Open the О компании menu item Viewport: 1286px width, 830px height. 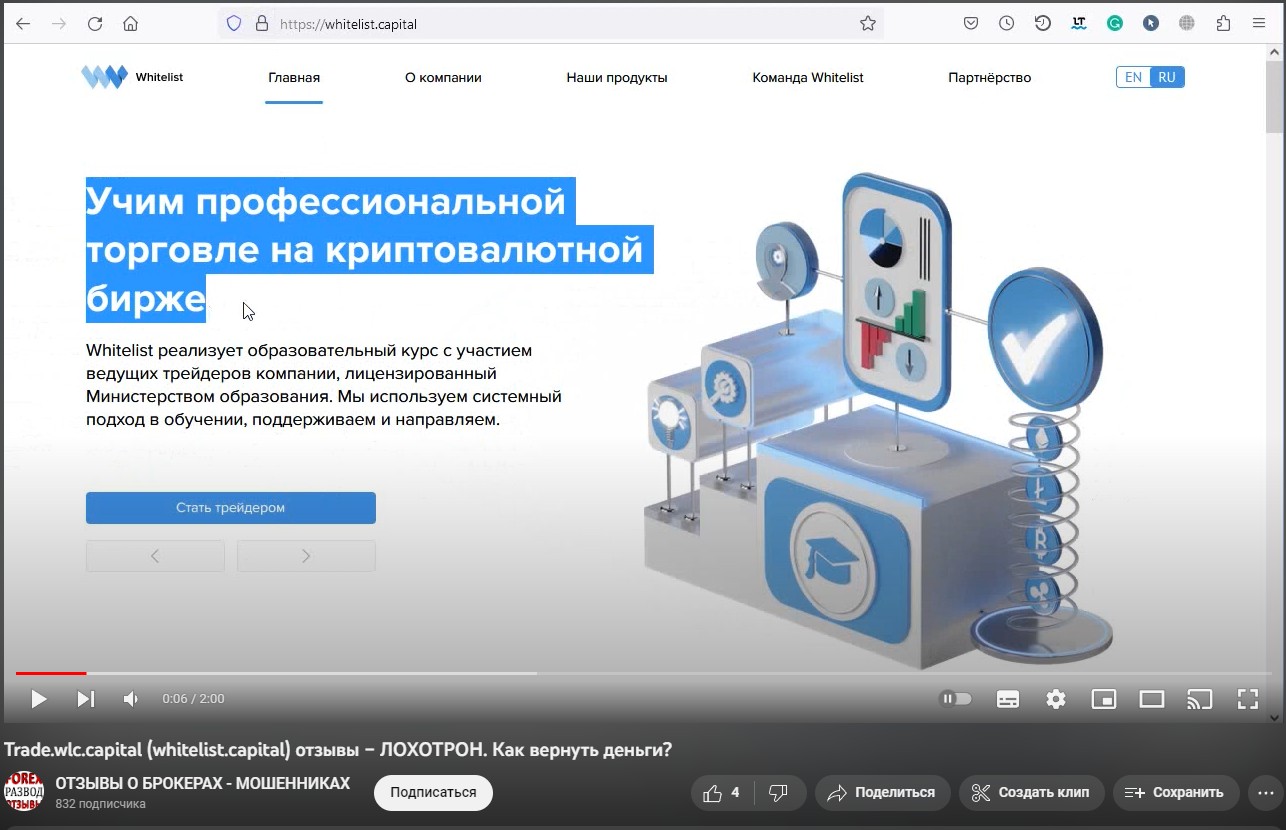tap(443, 77)
